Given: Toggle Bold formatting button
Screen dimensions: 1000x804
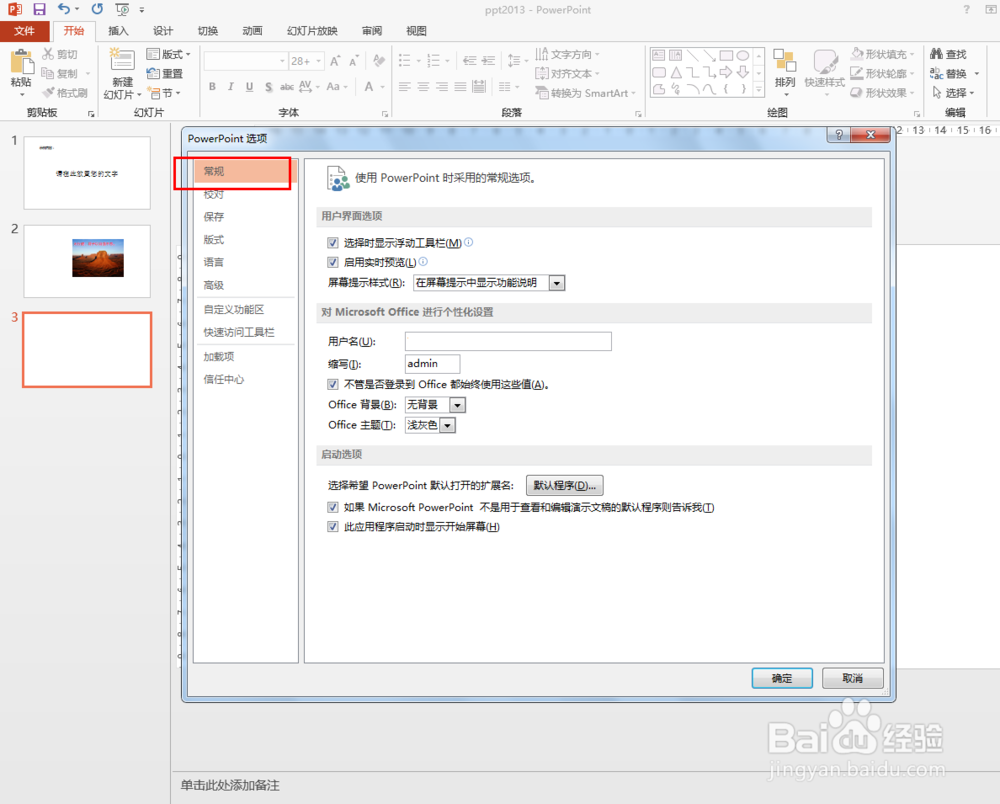Looking at the screenshot, I should click(212, 87).
